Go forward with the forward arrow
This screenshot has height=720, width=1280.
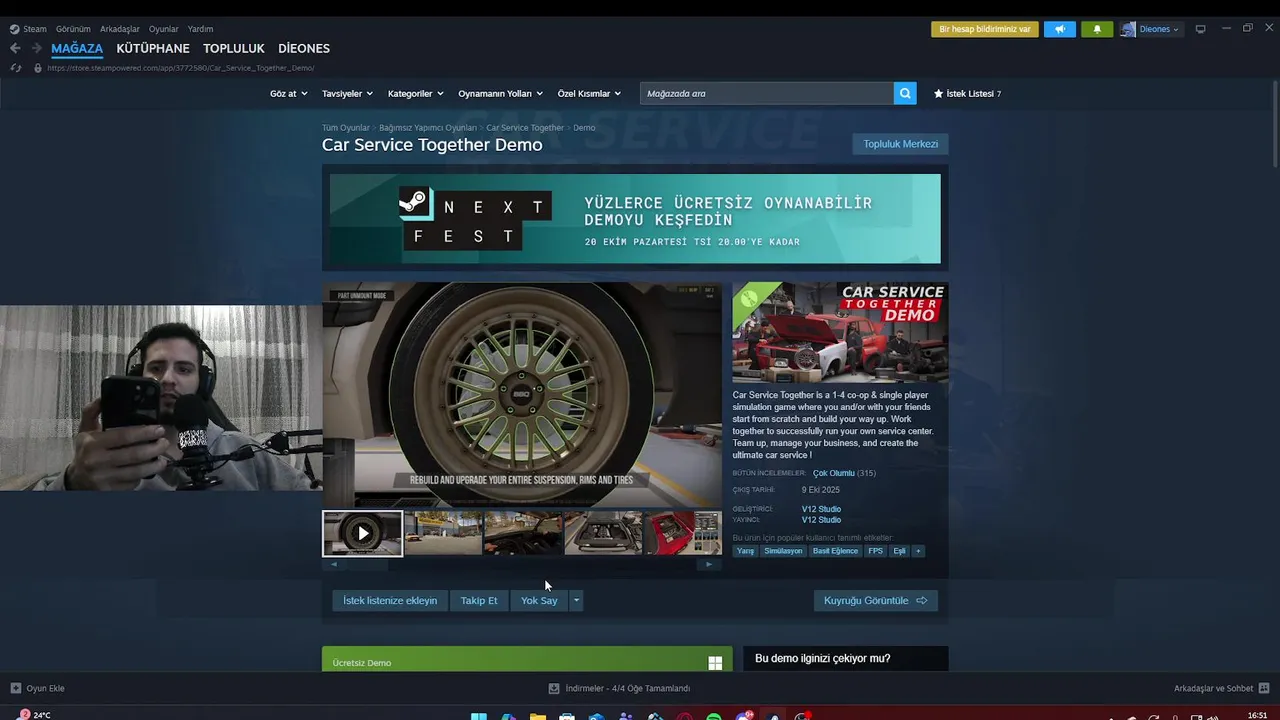(37, 48)
